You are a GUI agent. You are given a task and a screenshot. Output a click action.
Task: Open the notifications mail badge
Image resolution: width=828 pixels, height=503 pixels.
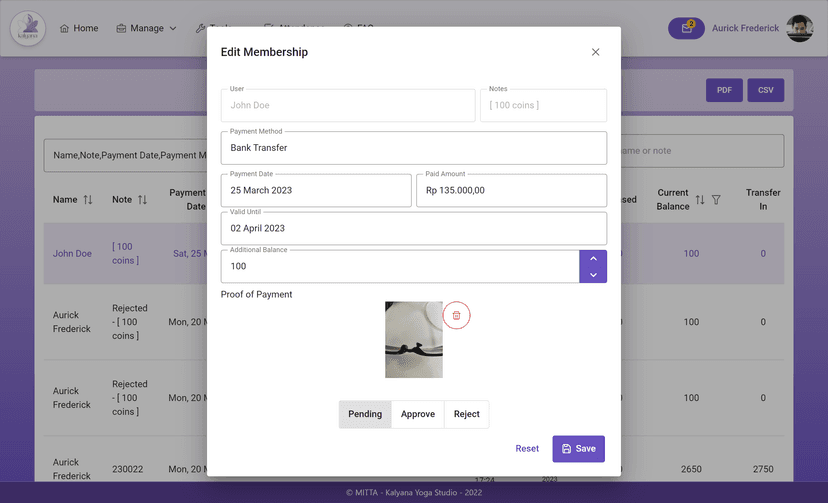click(686, 28)
